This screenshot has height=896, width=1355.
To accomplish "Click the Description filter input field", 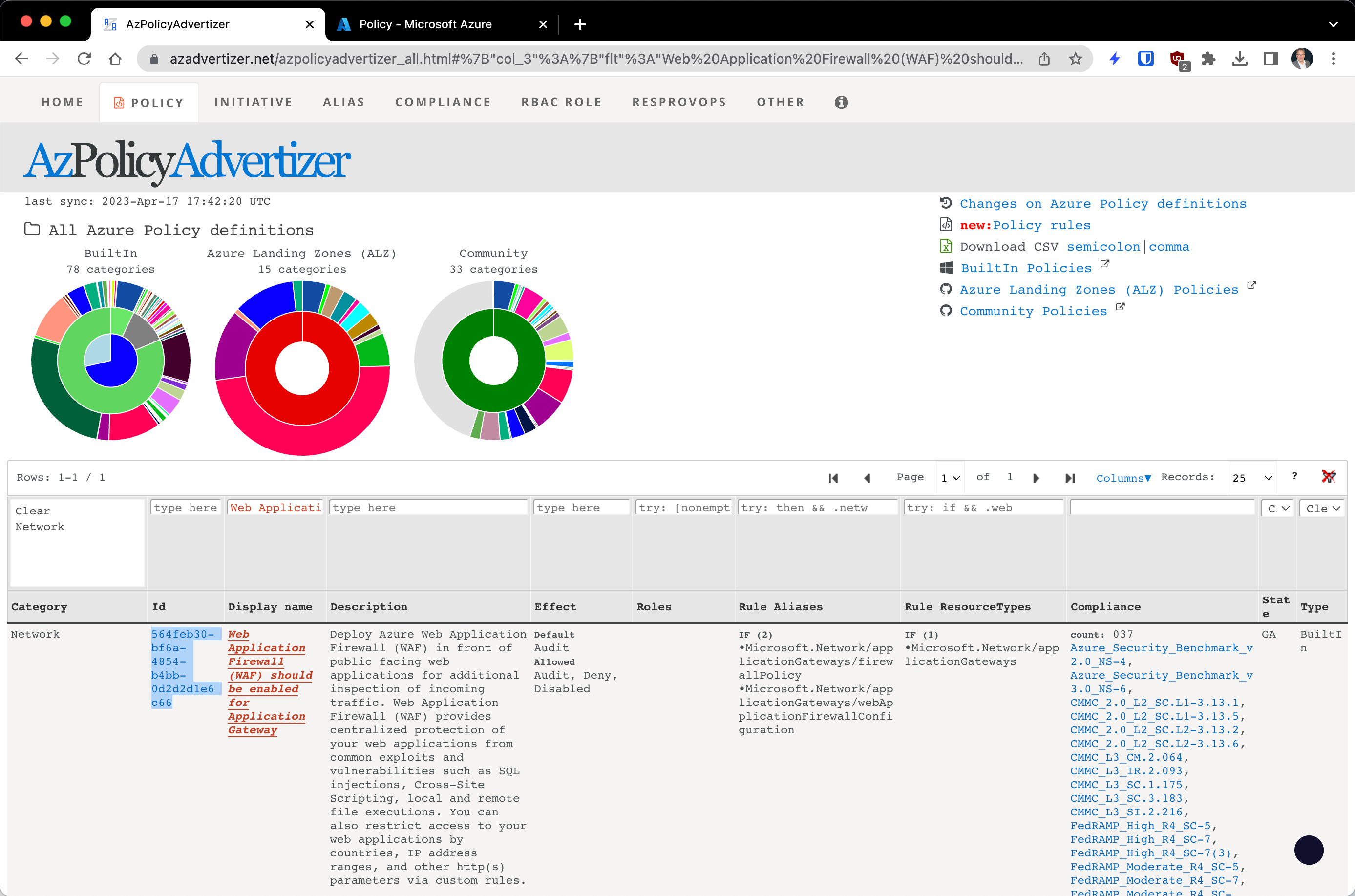I will (x=428, y=508).
